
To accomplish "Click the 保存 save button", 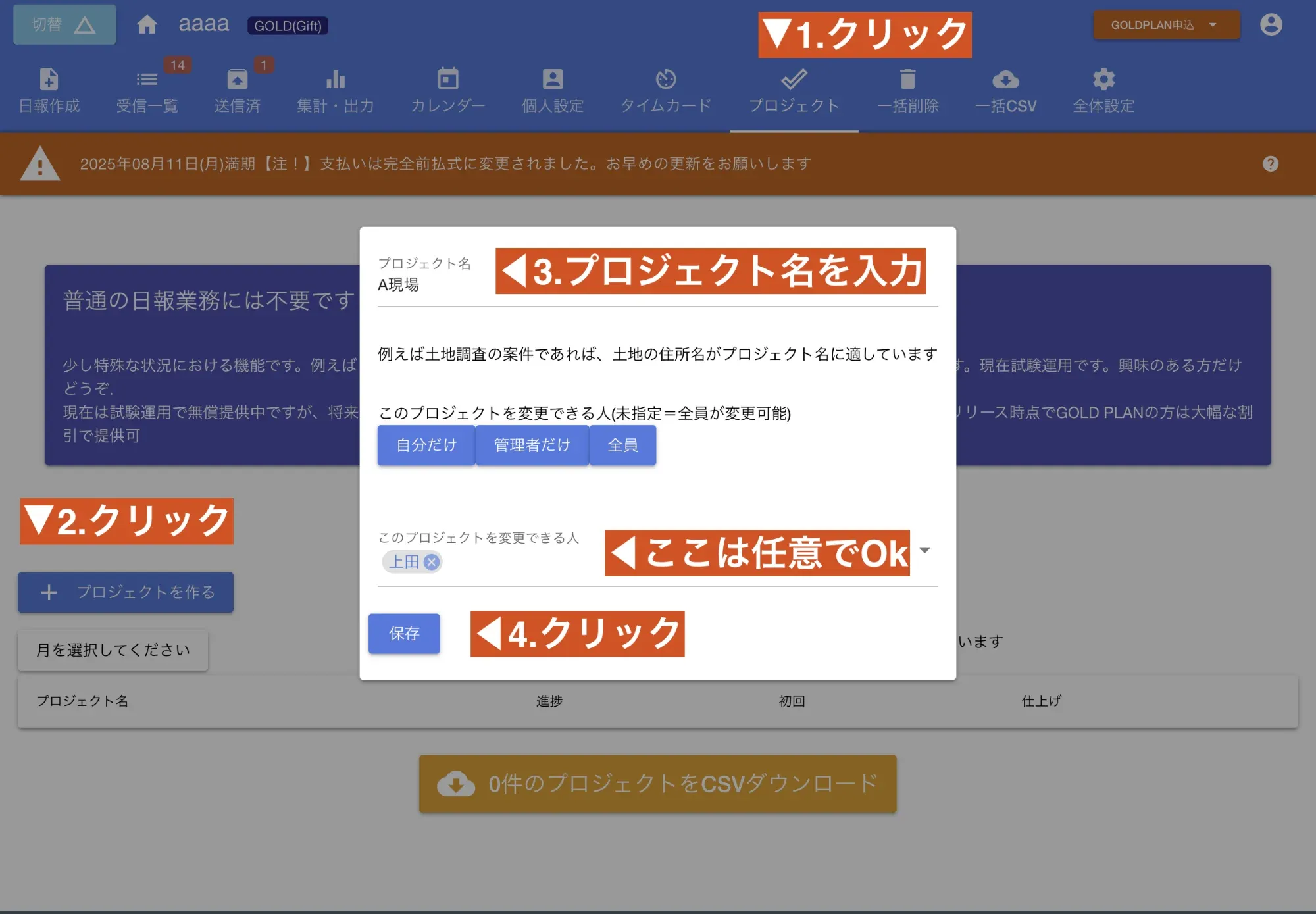I will tap(404, 634).
